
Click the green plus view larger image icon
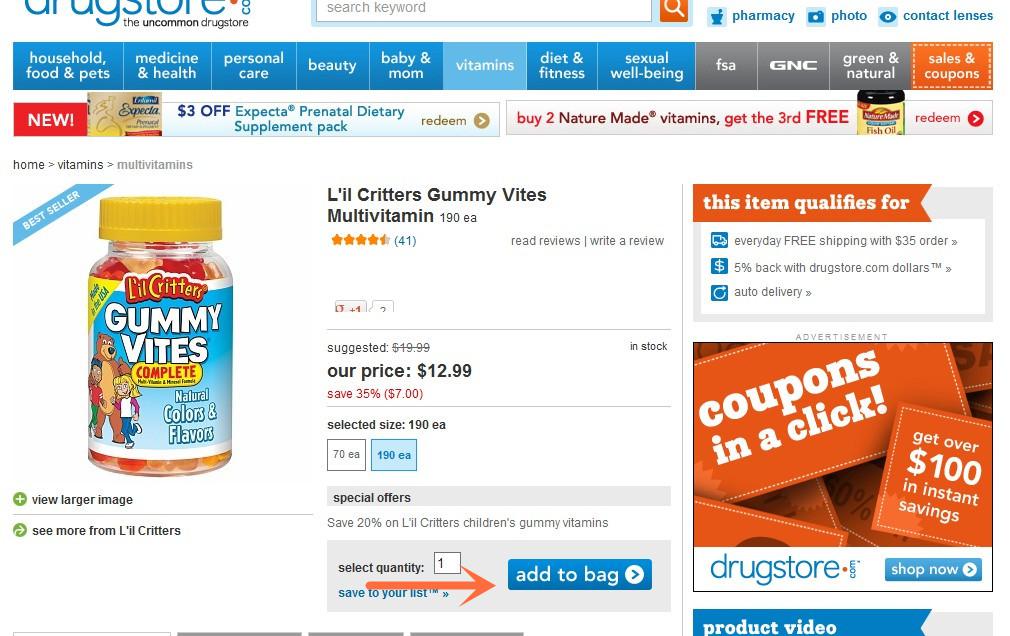click(x=20, y=499)
